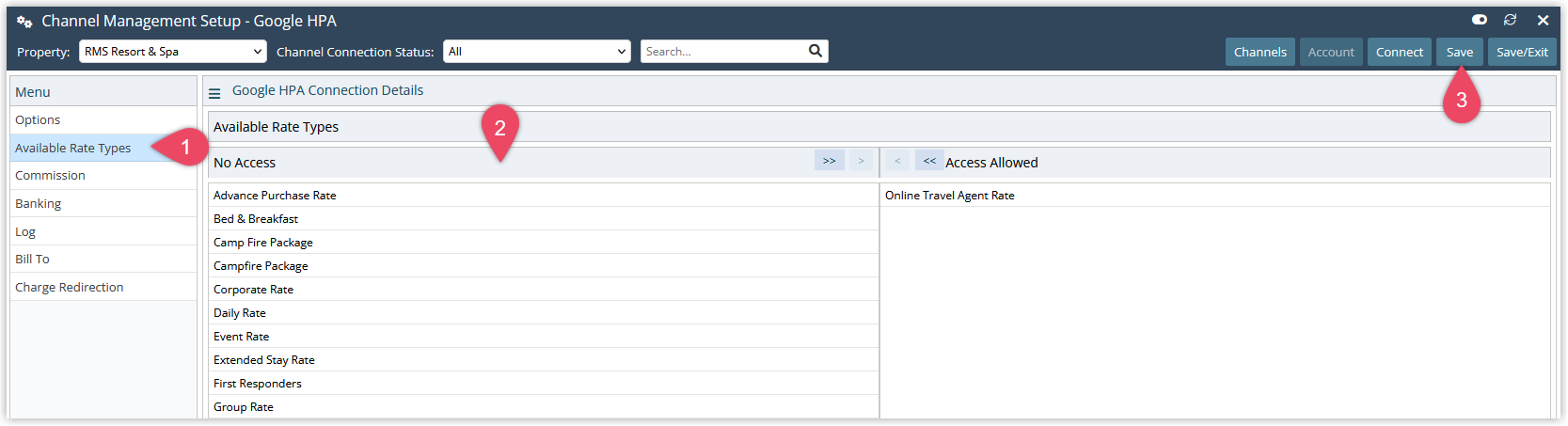Select Corporate Rate in the list
The height and width of the screenshot is (426, 1568).
[544, 290]
